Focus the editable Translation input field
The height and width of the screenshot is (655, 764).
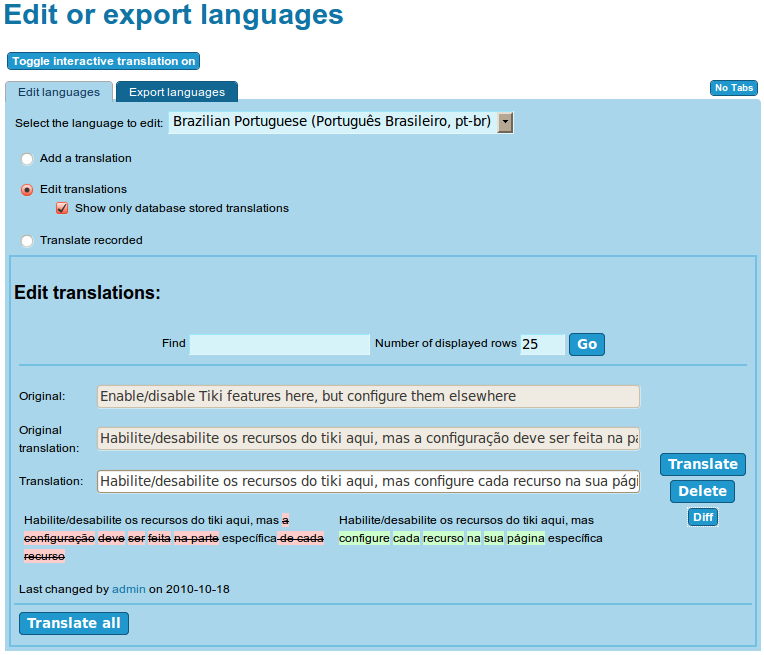[x=368, y=481]
